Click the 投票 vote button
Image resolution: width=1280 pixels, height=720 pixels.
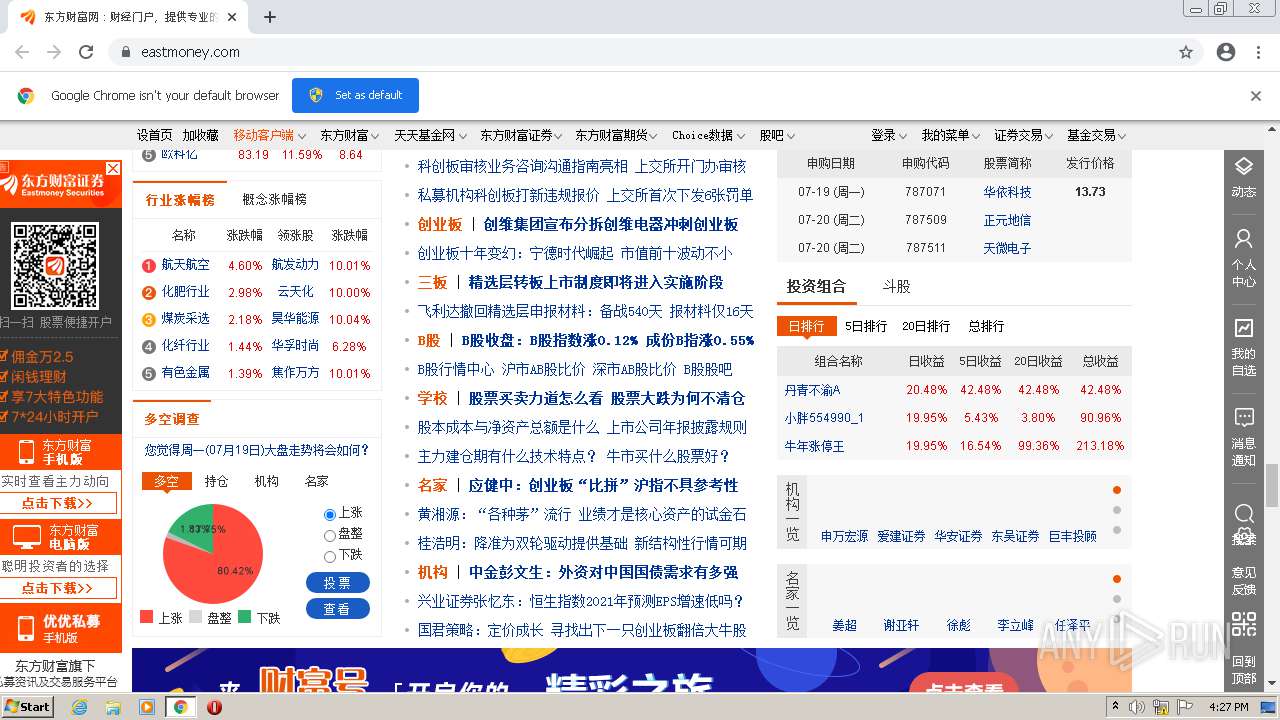(337, 582)
